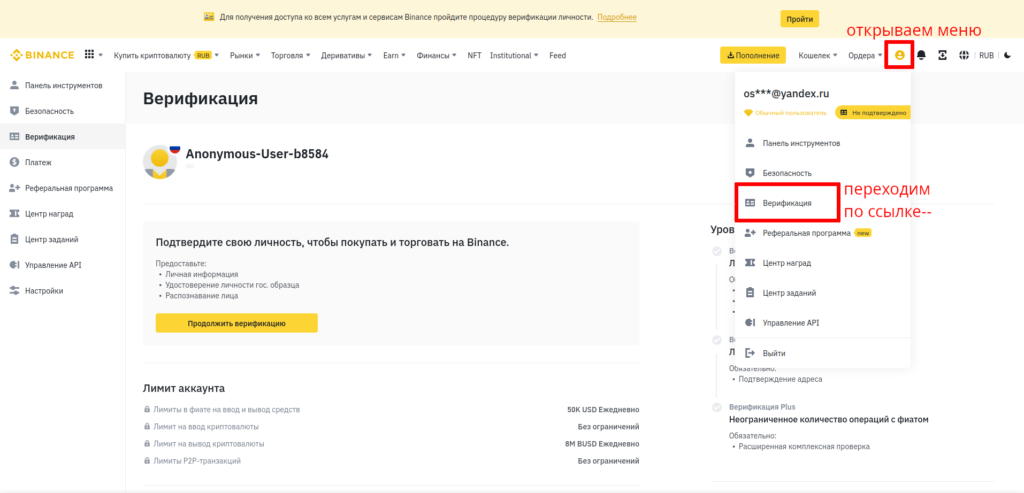Click the 8M BUSD Ежедневно limit value
The height and width of the screenshot is (493, 1024).
coord(602,444)
